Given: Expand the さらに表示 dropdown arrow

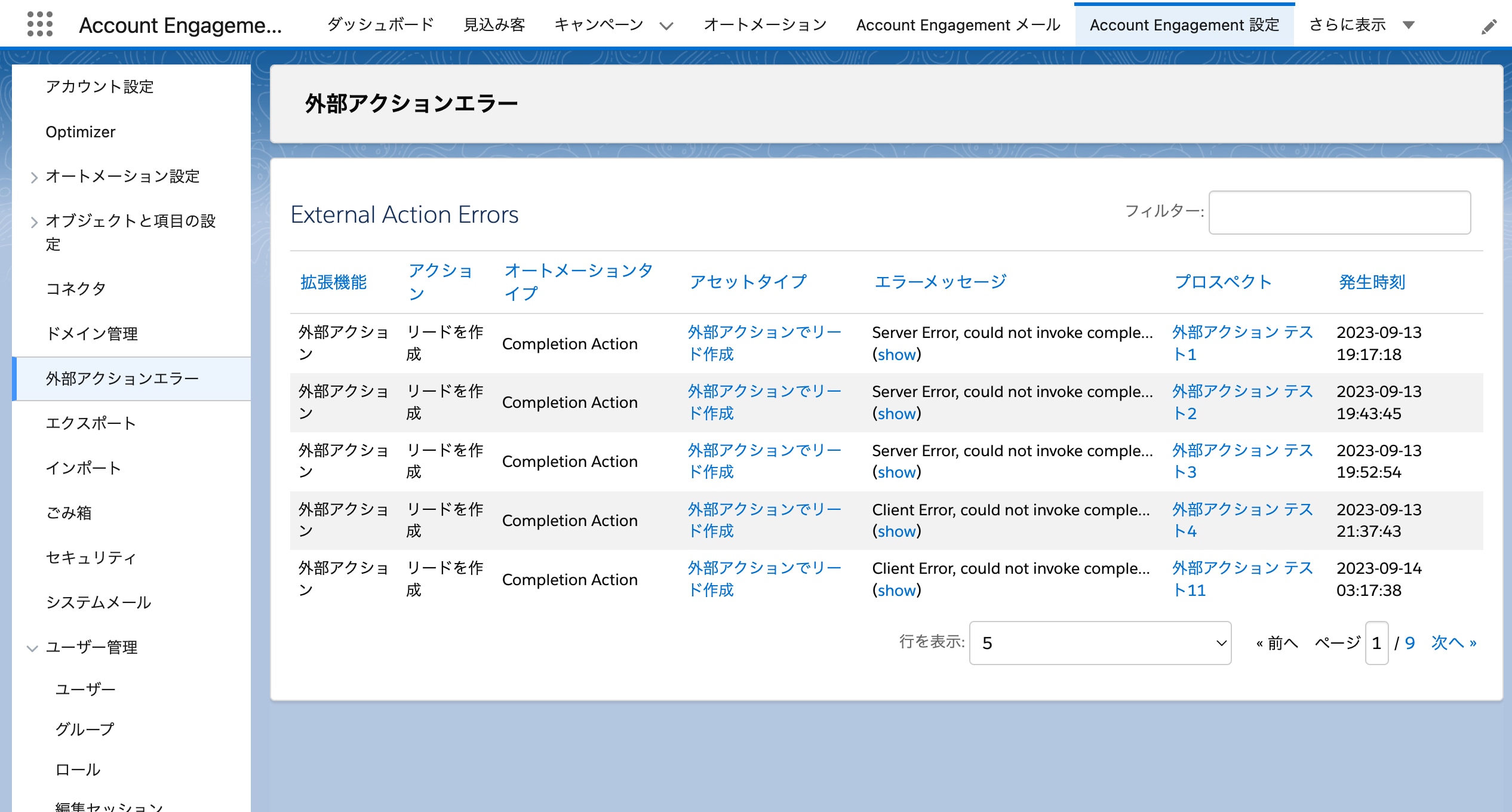Looking at the screenshot, I should (1409, 25).
